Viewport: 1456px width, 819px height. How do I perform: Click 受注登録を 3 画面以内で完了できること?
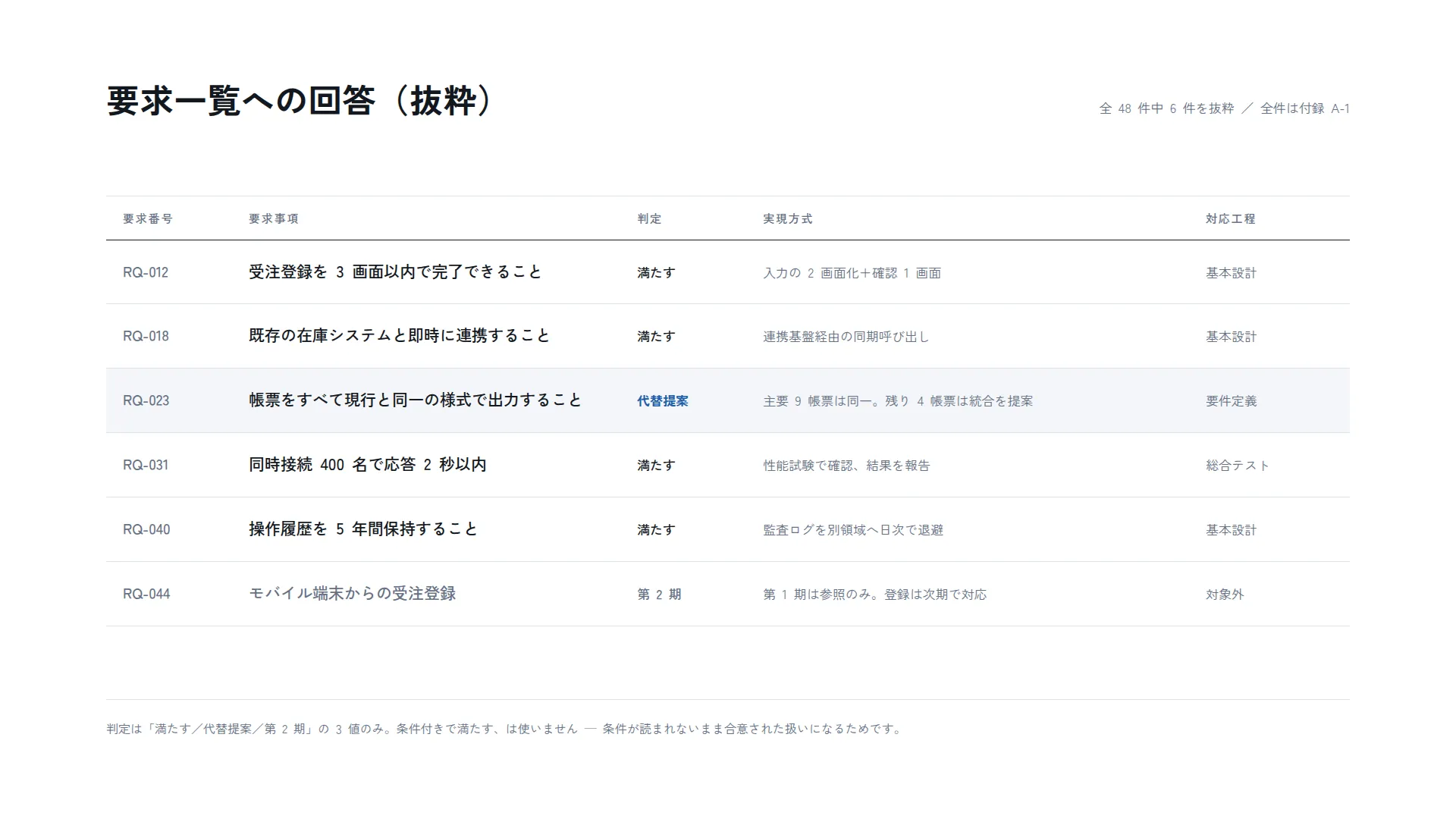(x=396, y=271)
